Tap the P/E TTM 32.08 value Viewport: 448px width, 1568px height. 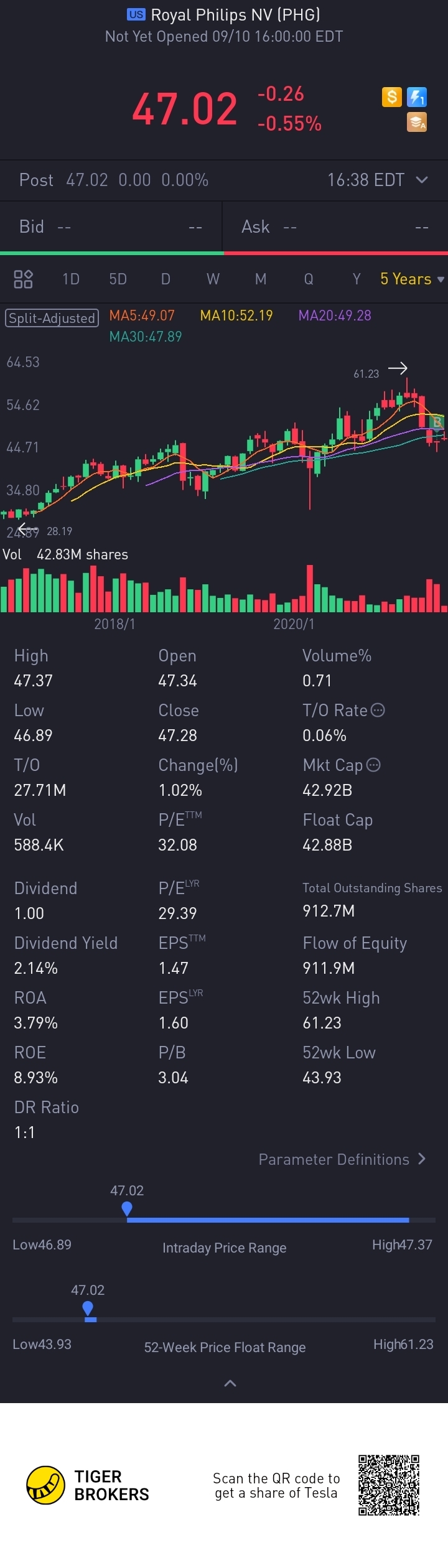coord(177,845)
